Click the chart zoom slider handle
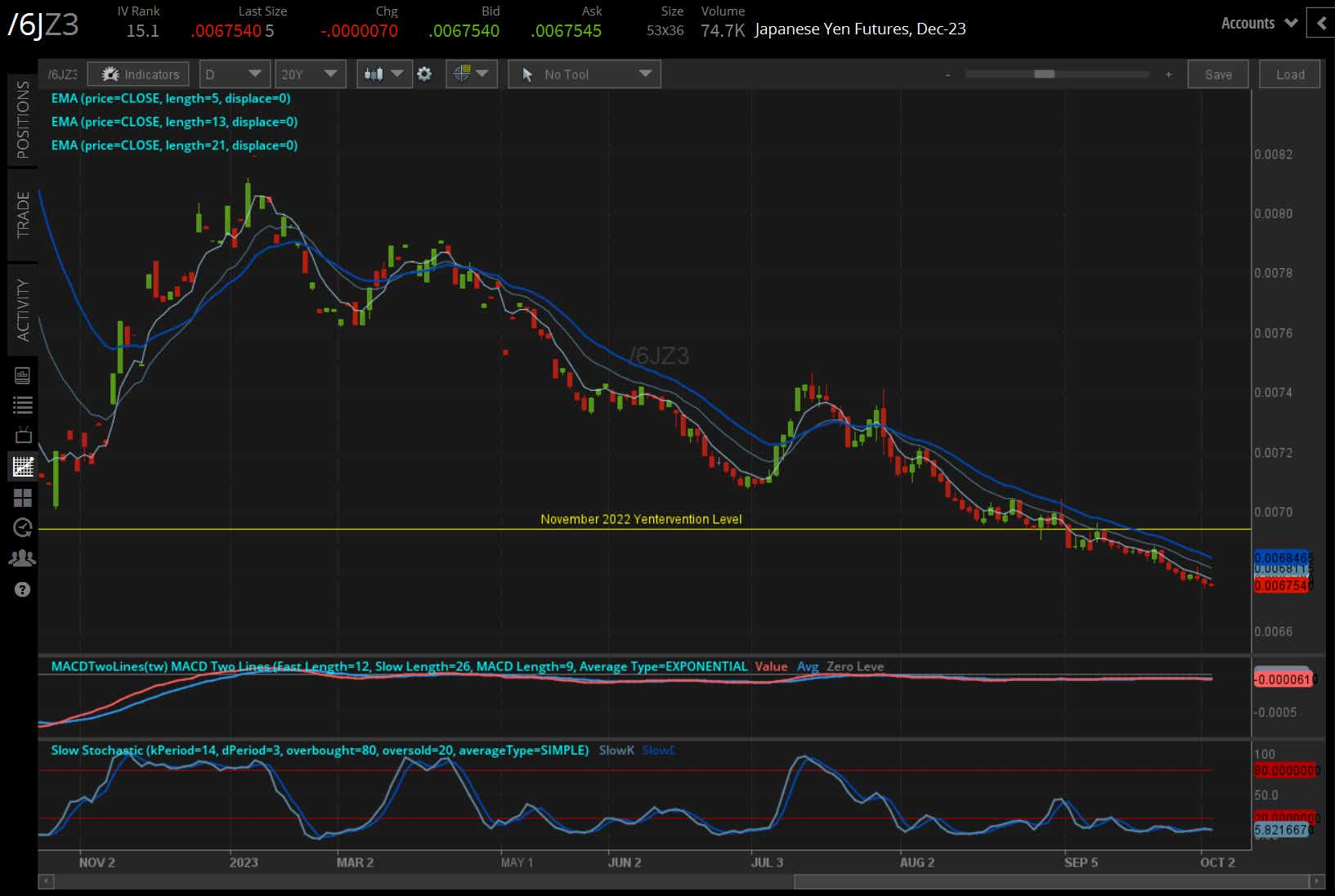Viewport: 1335px width, 896px height. (x=1044, y=74)
